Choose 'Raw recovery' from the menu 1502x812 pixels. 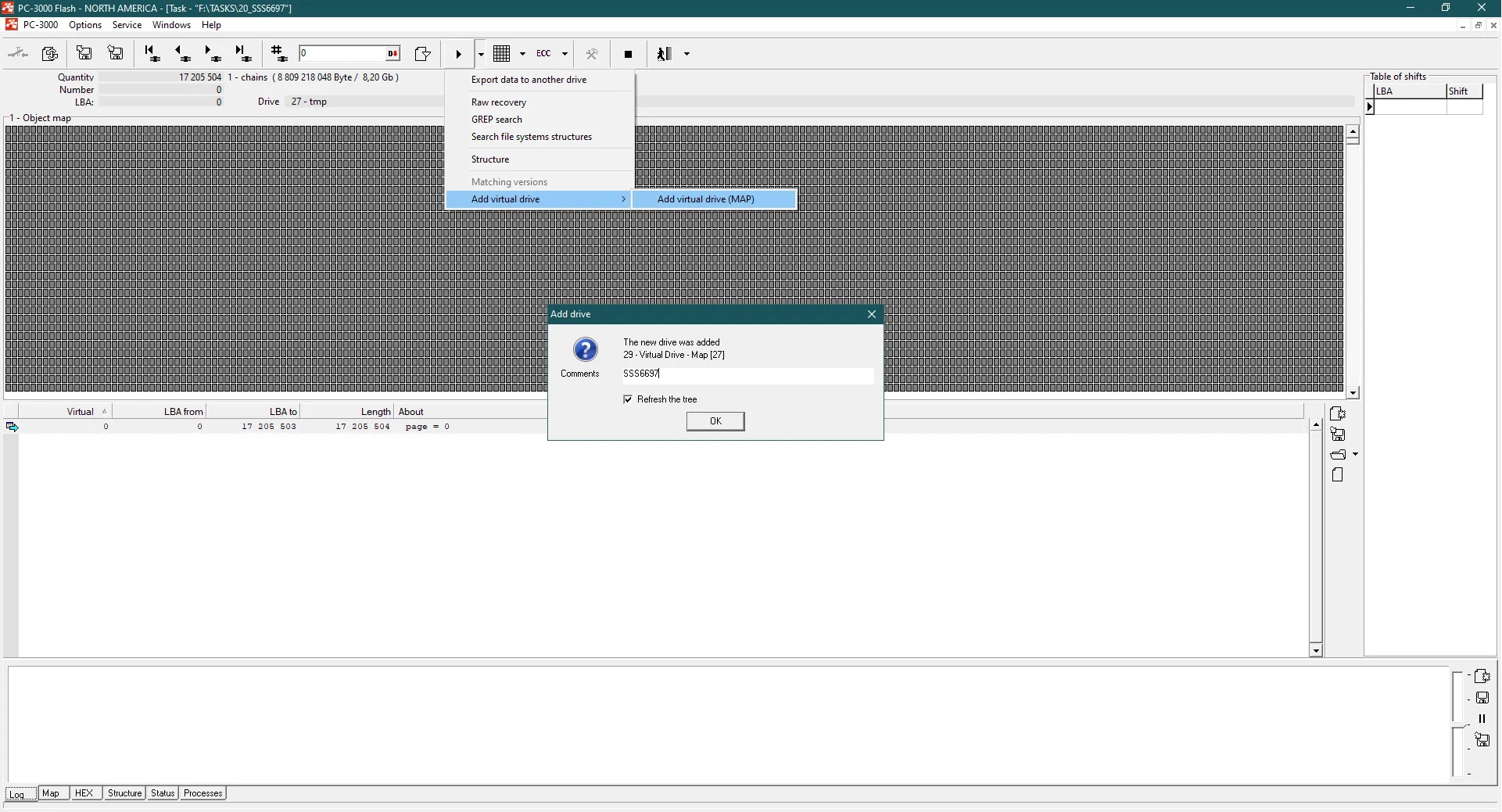(499, 102)
